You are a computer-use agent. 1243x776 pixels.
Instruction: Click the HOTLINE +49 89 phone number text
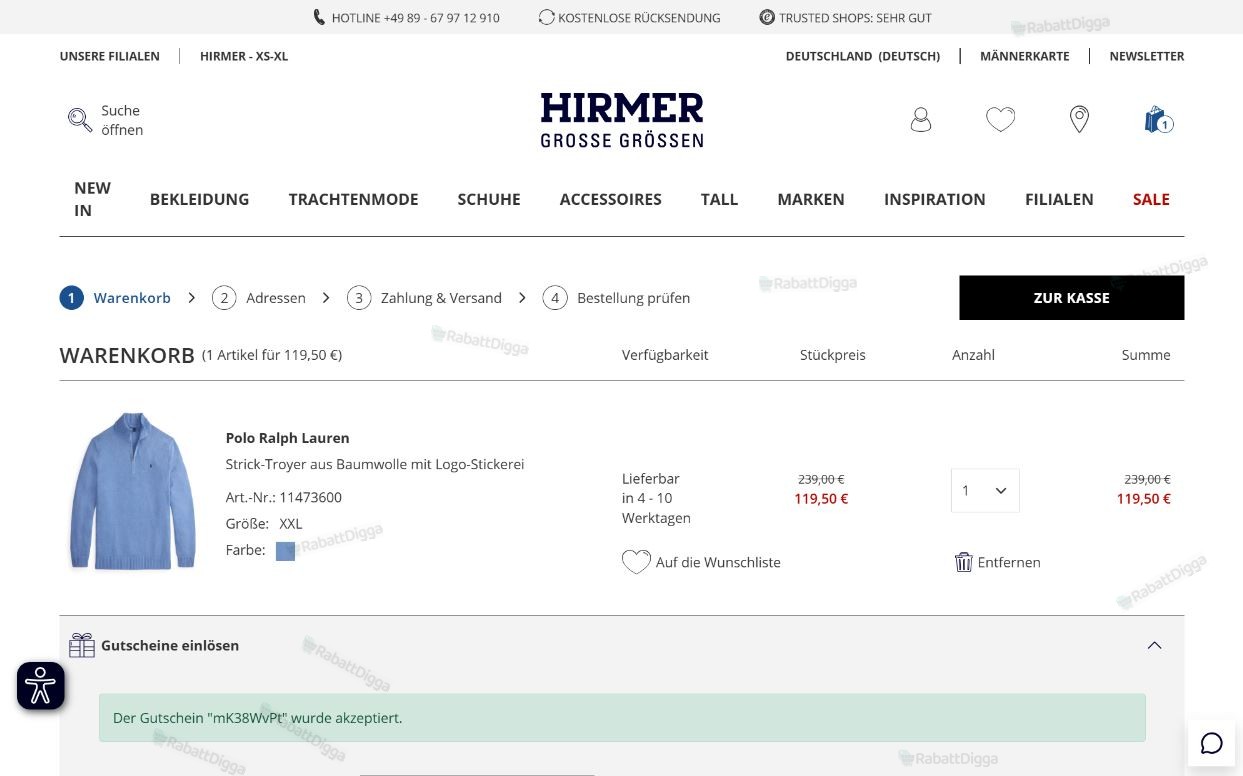click(415, 18)
